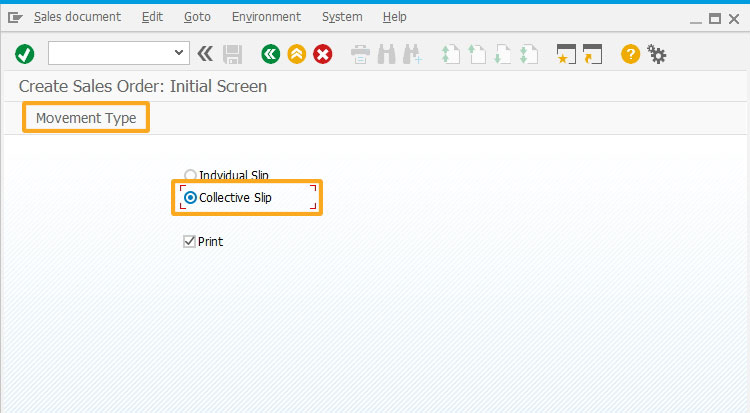750x413 pixels.
Task: Open the Edit menu
Action: pos(152,17)
